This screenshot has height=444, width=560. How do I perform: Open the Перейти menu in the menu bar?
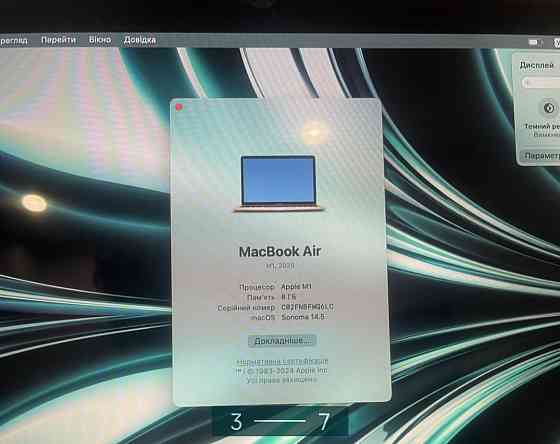[x=58, y=40]
